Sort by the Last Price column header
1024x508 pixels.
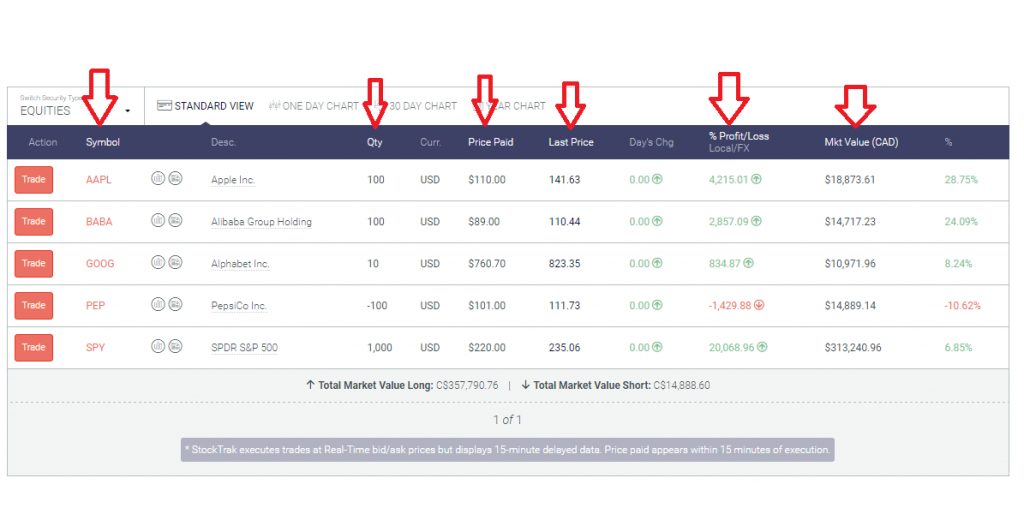[x=571, y=142]
